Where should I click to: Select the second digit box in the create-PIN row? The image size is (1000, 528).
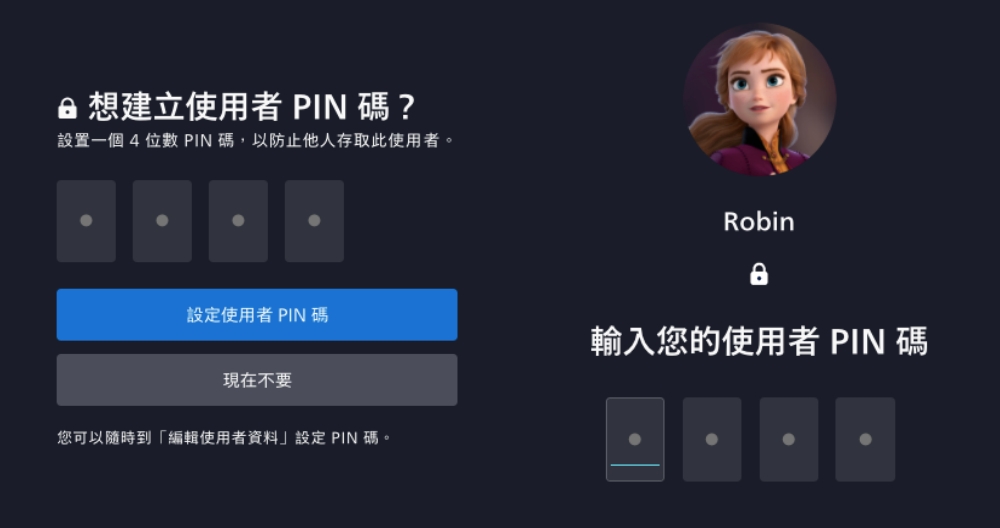tap(162, 221)
